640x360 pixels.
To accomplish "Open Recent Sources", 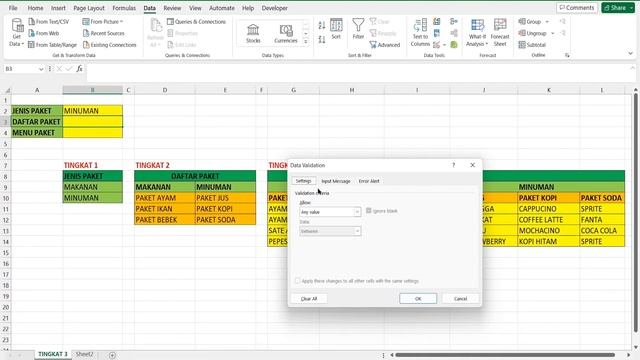I will (x=103, y=33).
